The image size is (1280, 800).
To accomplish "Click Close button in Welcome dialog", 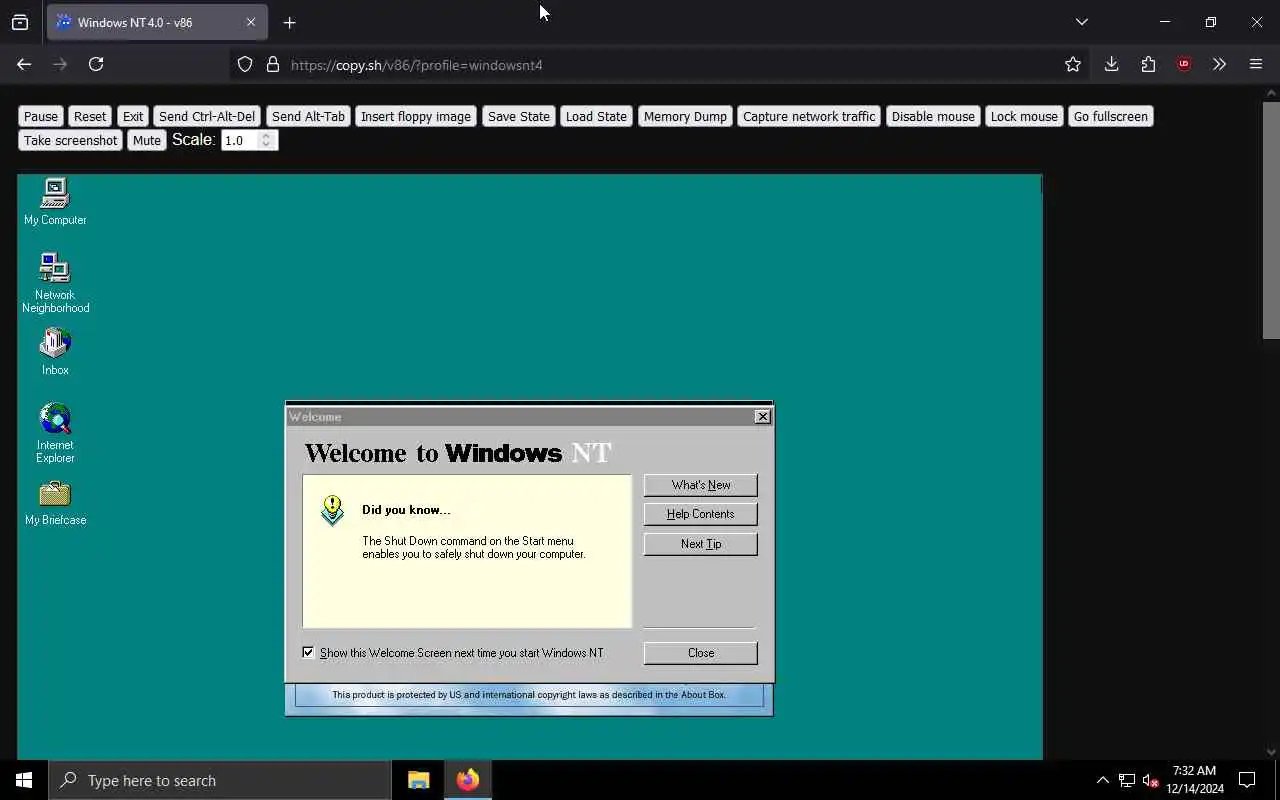I will [x=701, y=653].
